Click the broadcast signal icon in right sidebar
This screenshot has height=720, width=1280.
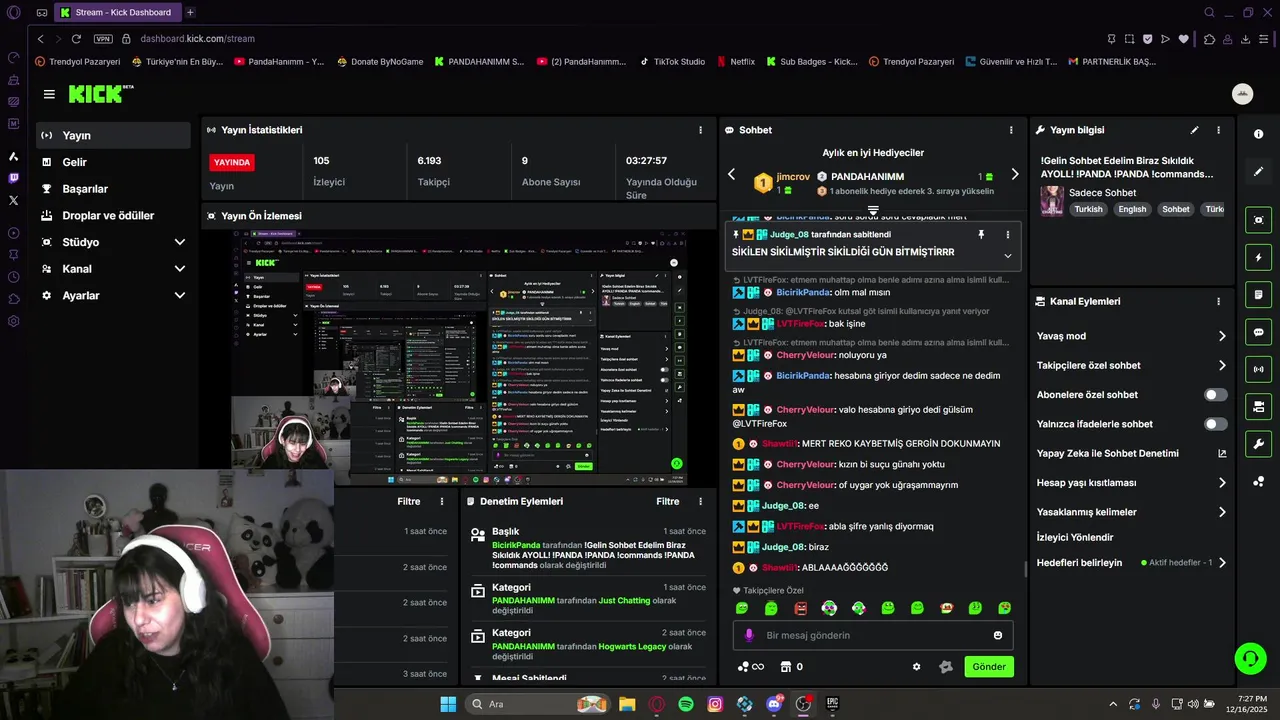[x=1258, y=369]
